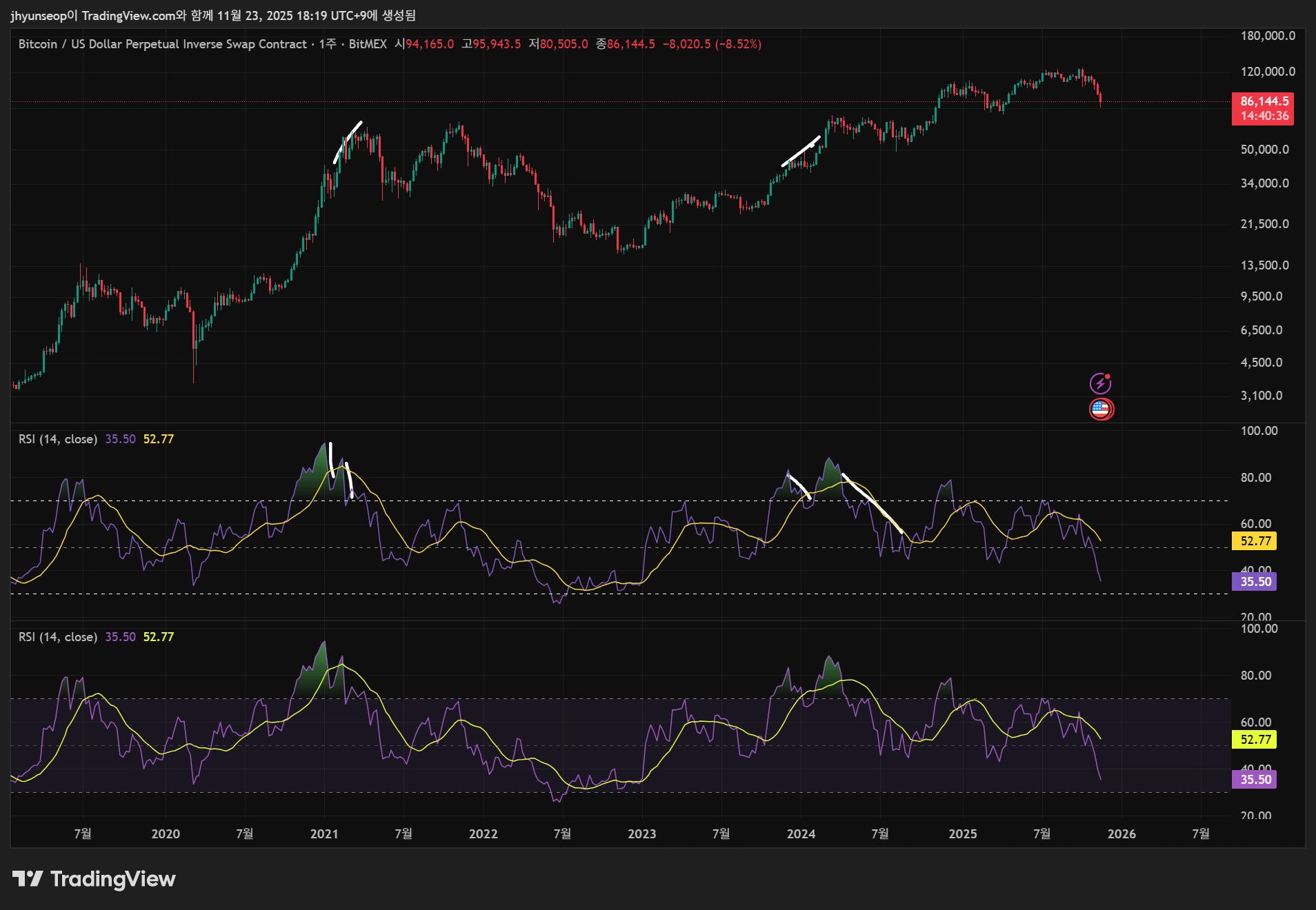Screen dimensions: 1316x910
Task: Click the 34,000.0 price axis label
Action: pyautogui.click(x=1264, y=183)
